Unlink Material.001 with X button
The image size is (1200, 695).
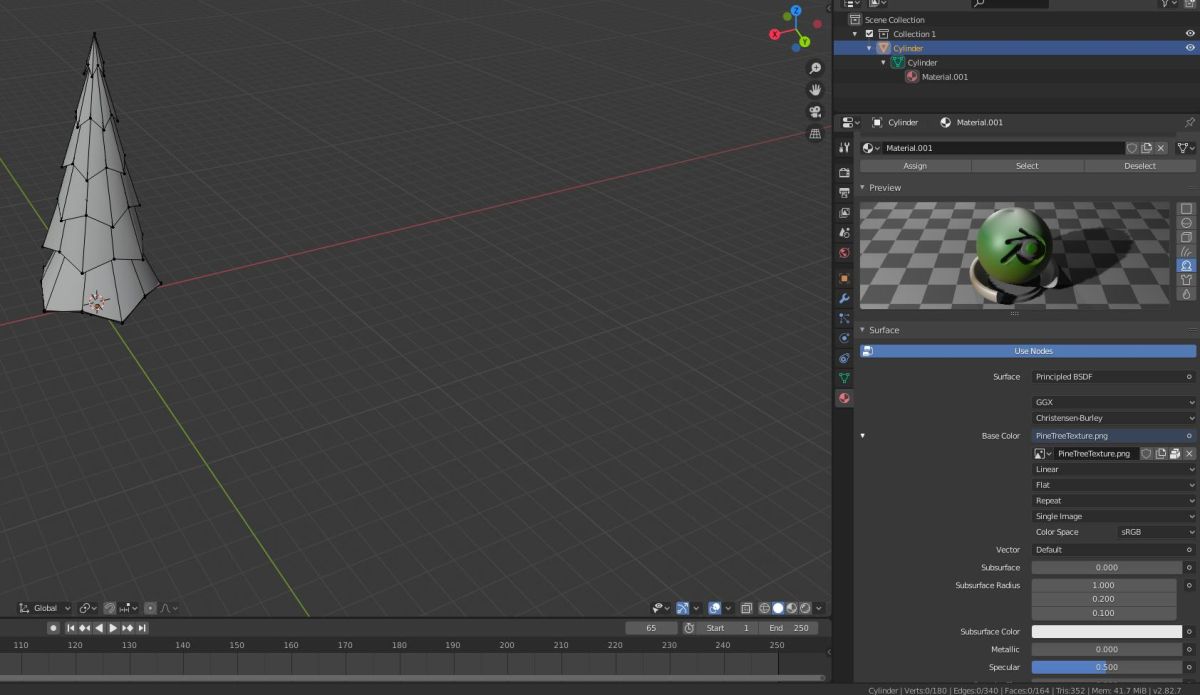tap(1162, 148)
